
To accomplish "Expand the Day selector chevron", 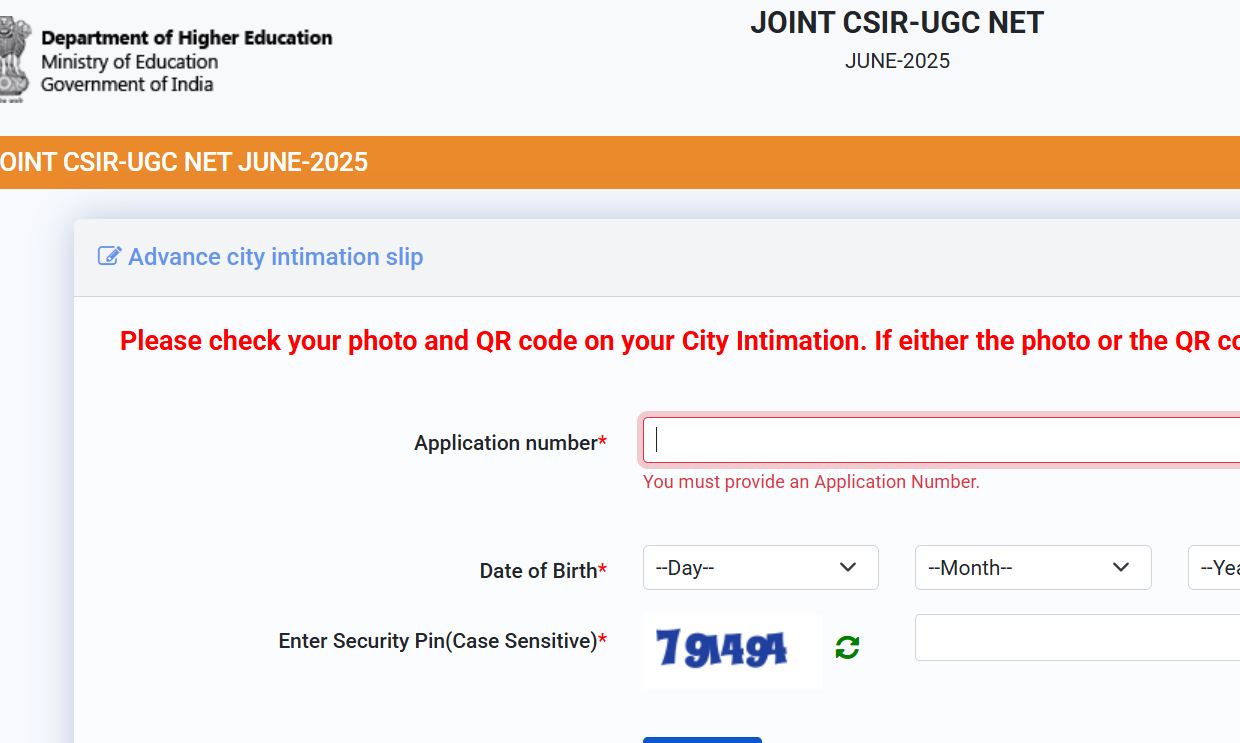I will tap(848, 567).
